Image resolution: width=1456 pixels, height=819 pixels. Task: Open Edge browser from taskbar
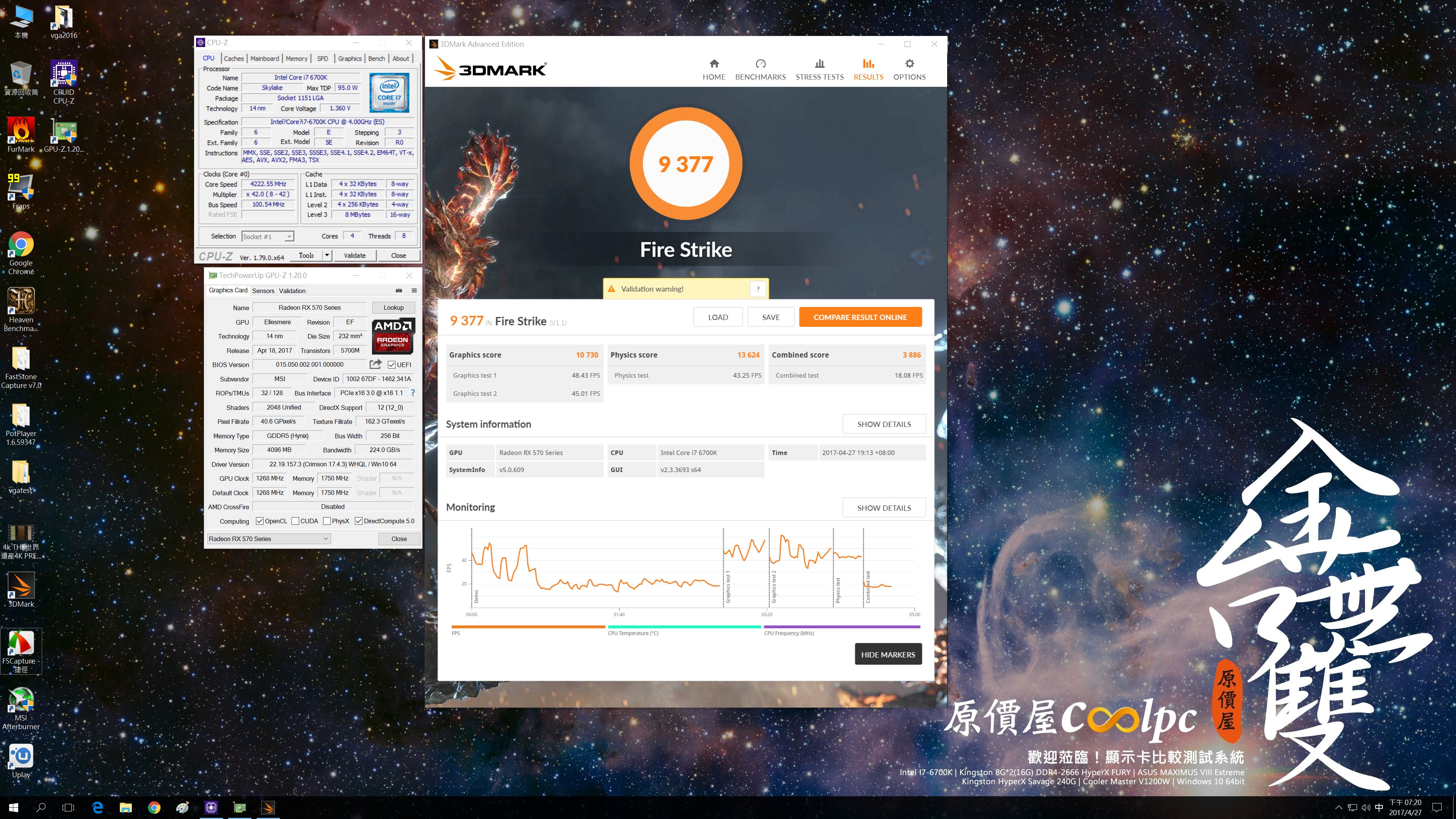click(97, 807)
